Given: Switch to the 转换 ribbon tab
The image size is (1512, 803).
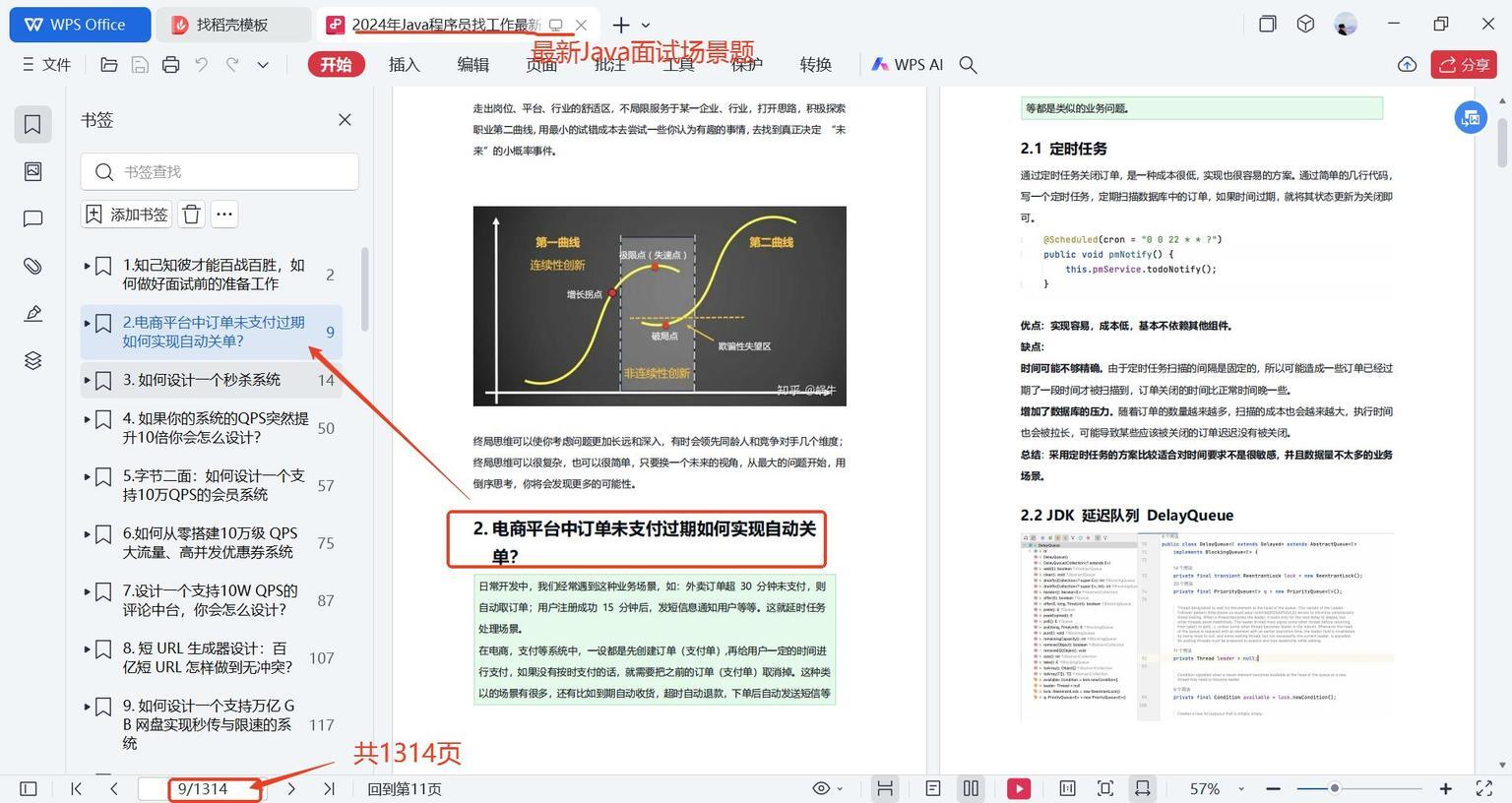Looking at the screenshot, I should point(815,65).
